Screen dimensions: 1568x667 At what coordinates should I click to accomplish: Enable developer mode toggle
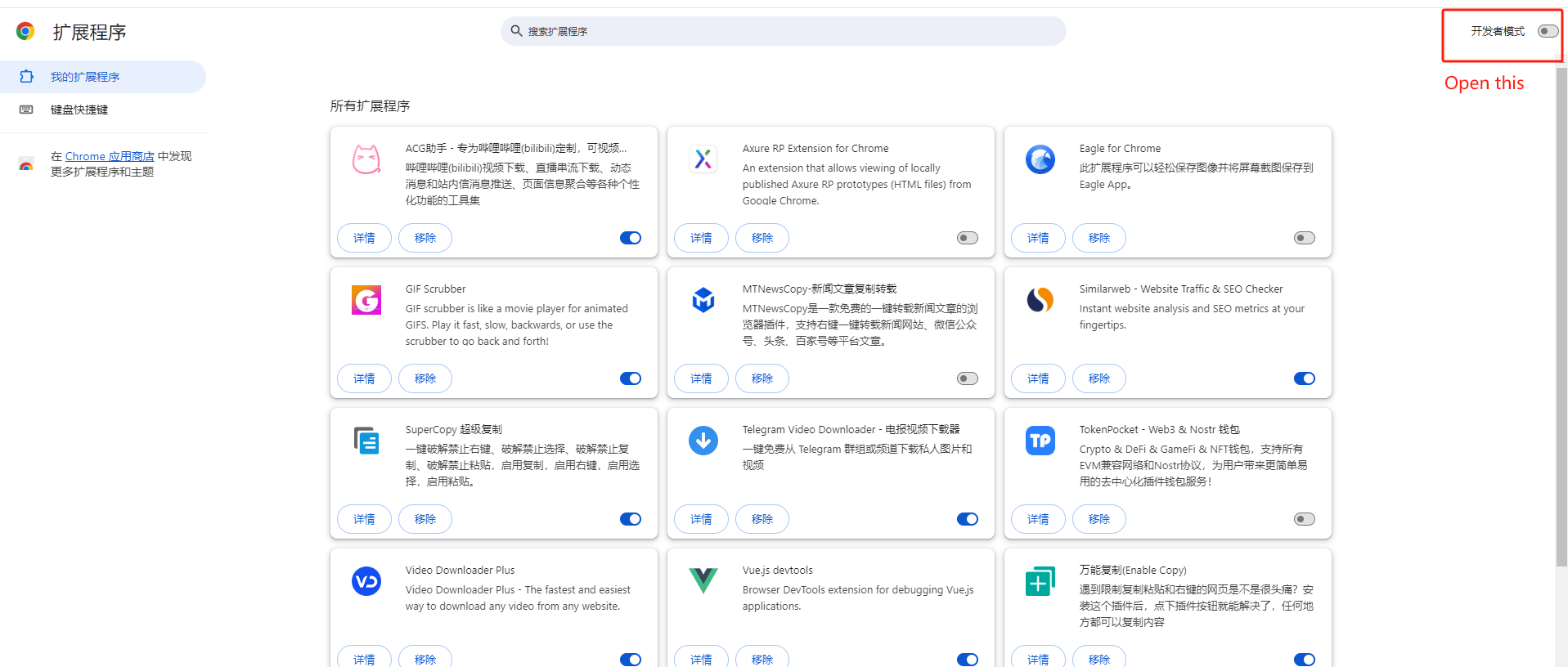click(x=1548, y=31)
